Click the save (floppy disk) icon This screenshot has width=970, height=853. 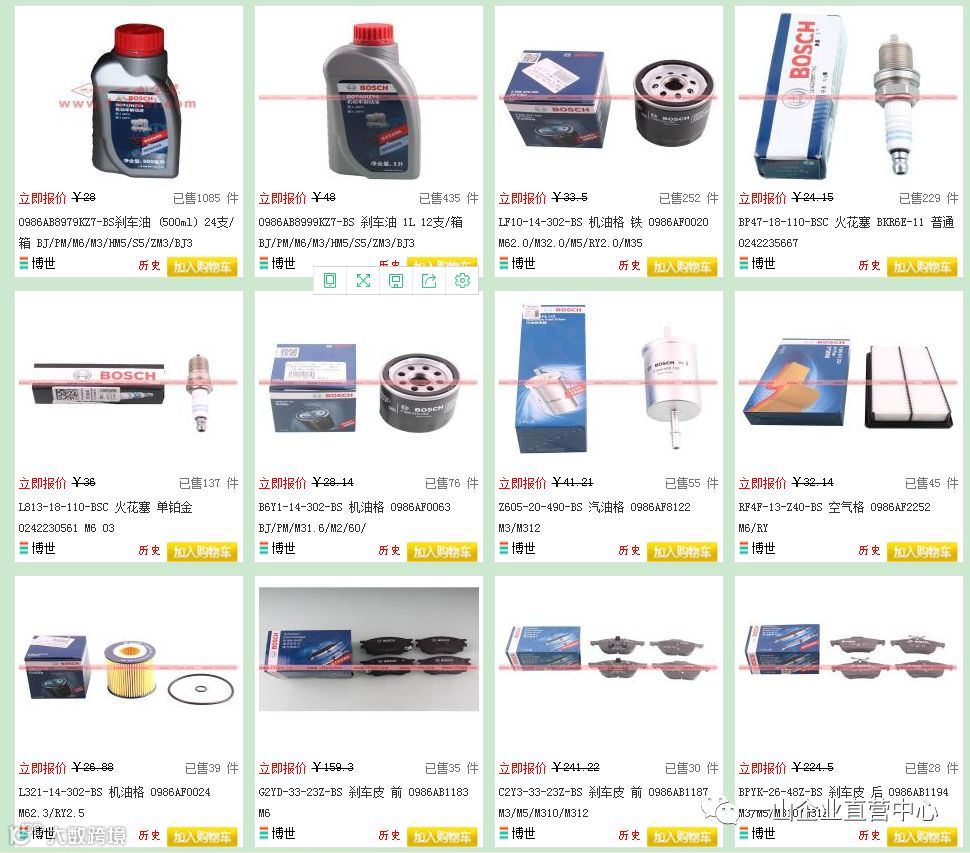[x=396, y=281]
